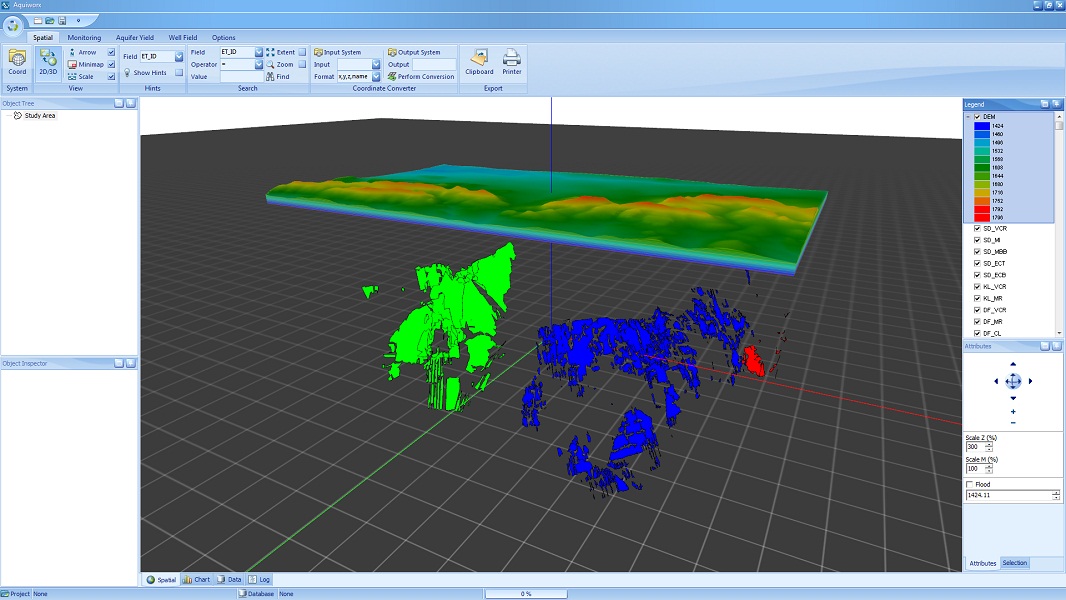Click the Perform Conversion icon

392,77
